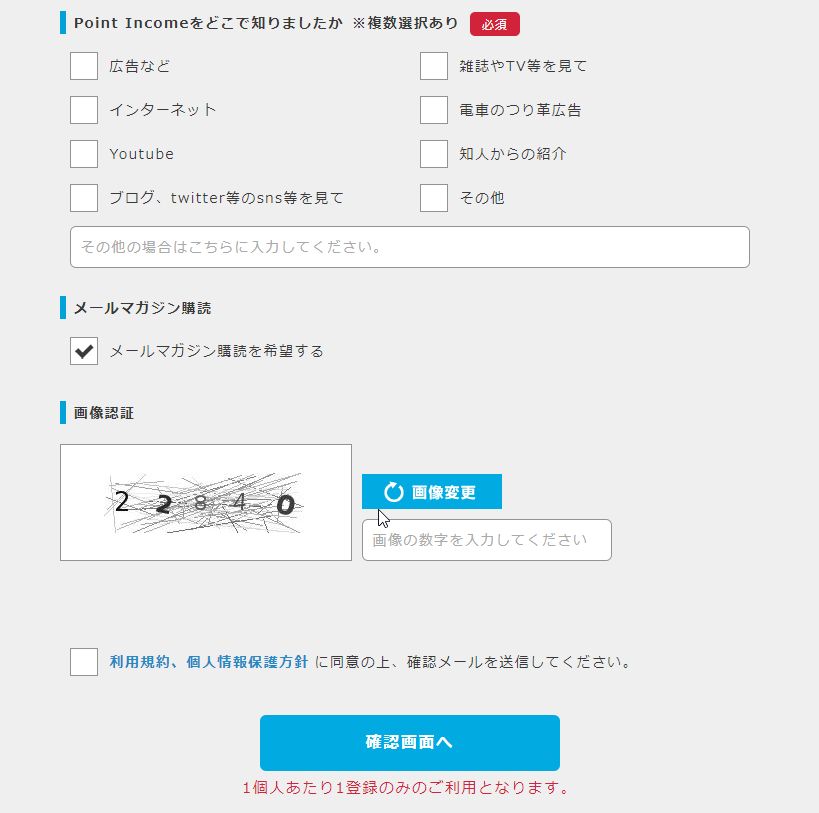Image resolution: width=819 pixels, height=813 pixels.
Task: Click the 確認画面へ button
Action: [x=410, y=743]
